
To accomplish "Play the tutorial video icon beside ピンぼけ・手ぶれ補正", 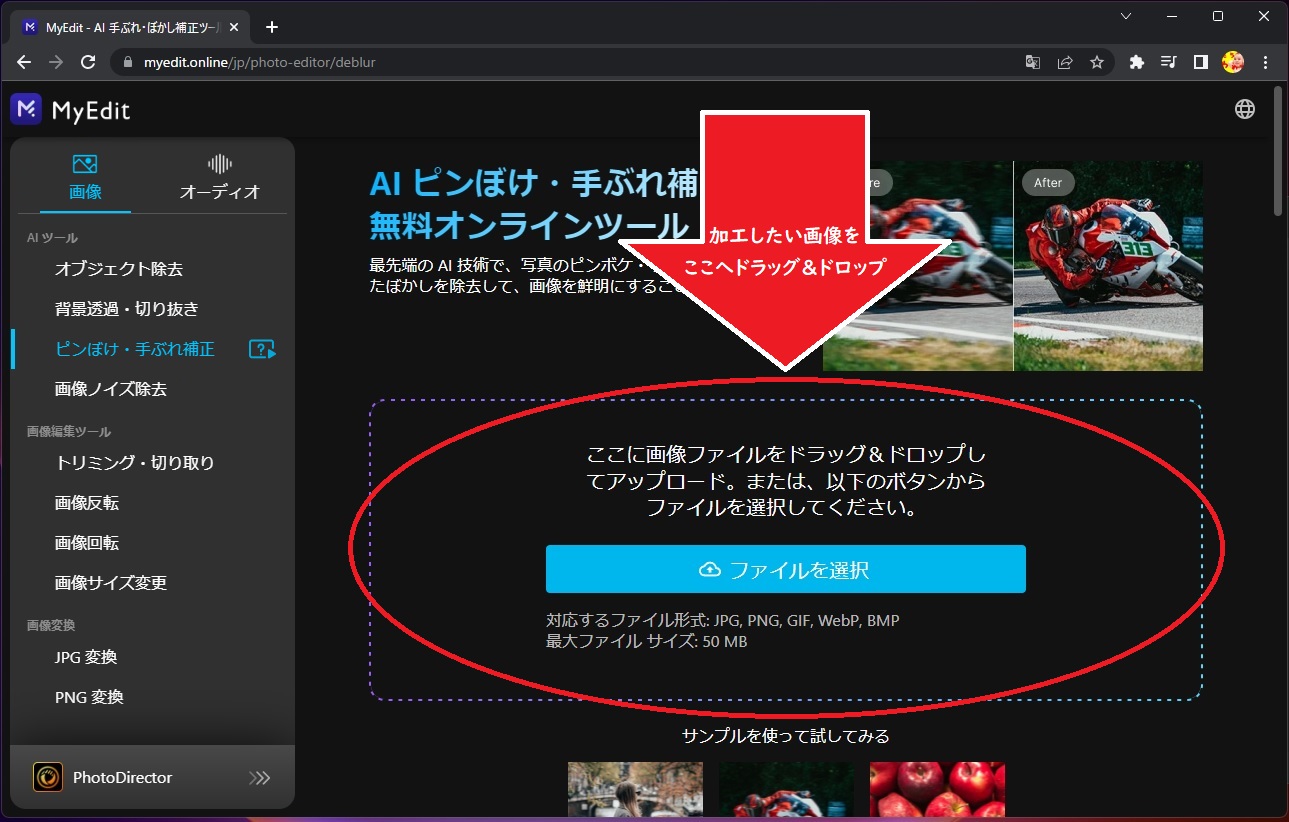I will coord(262,349).
